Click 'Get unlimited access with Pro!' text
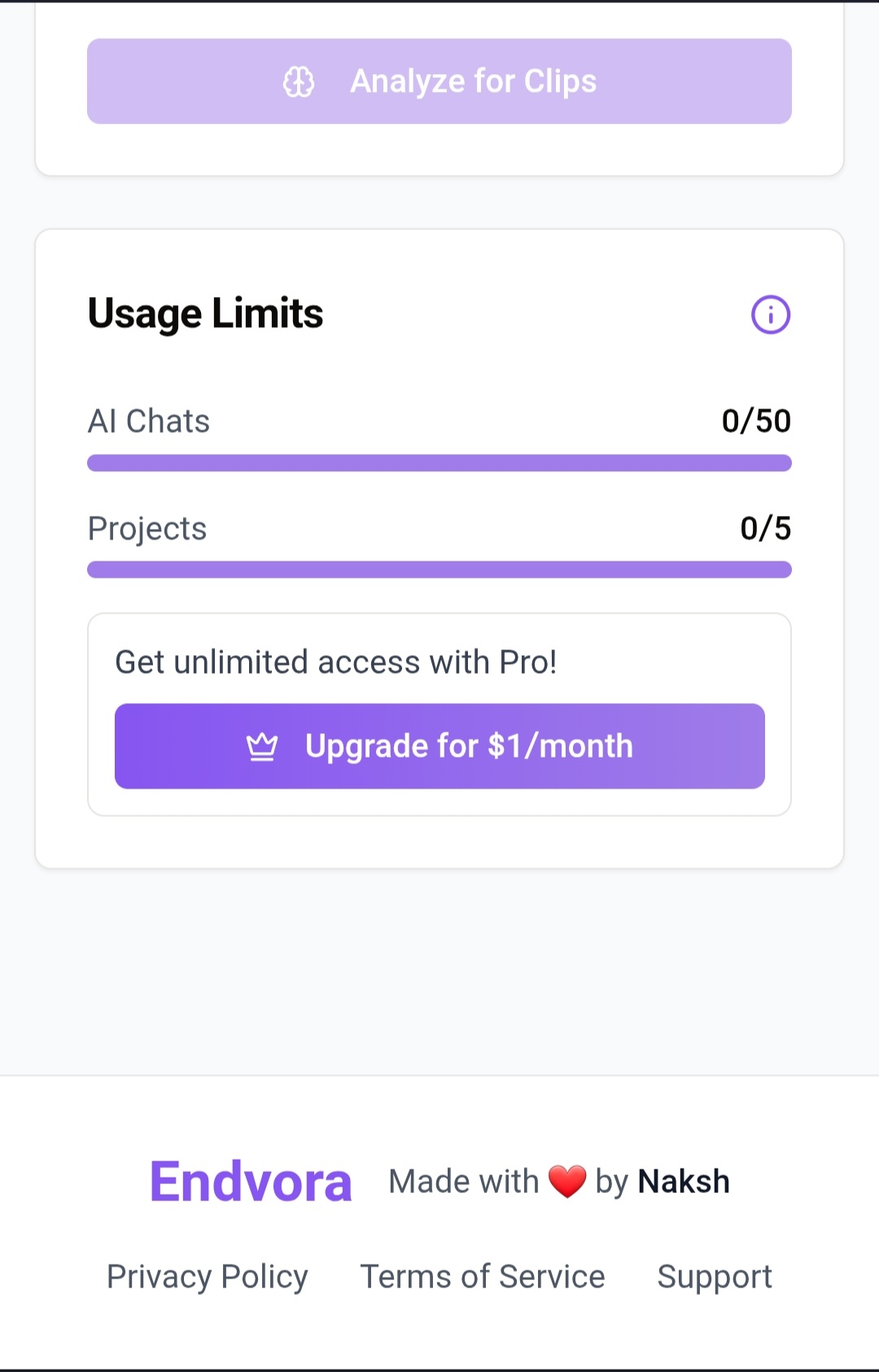879x1372 pixels. 336,662
